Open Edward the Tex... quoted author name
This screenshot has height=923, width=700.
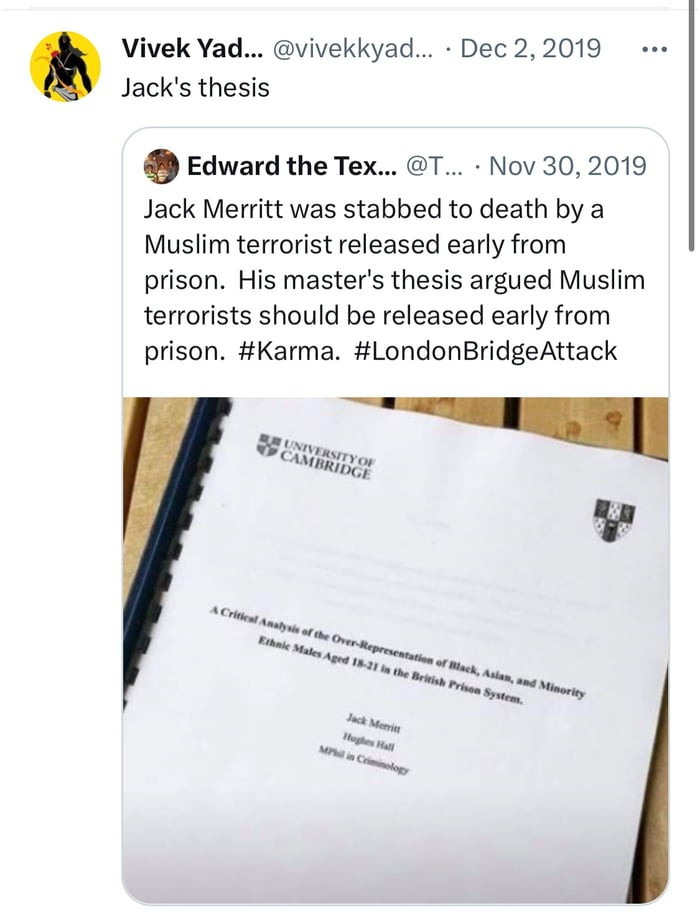pos(290,166)
